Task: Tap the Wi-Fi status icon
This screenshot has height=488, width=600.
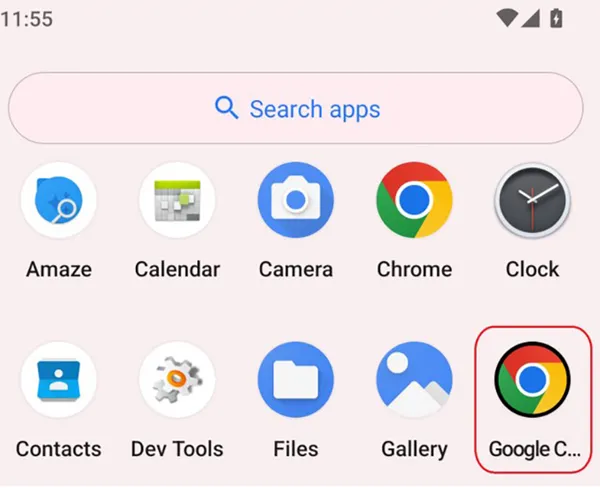Action: click(507, 18)
